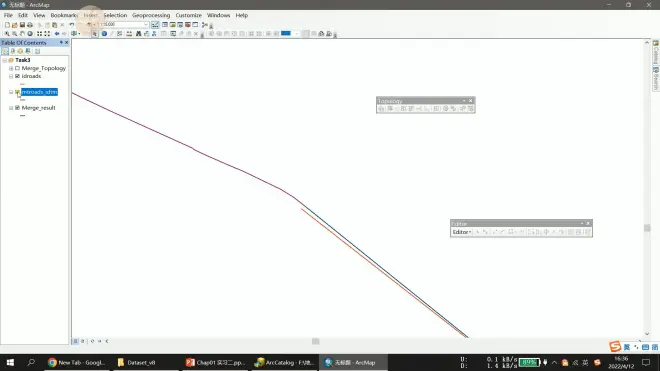The width and height of the screenshot is (660, 371).
Task: Expand the Merge_Topology layer
Action: [11, 68]
